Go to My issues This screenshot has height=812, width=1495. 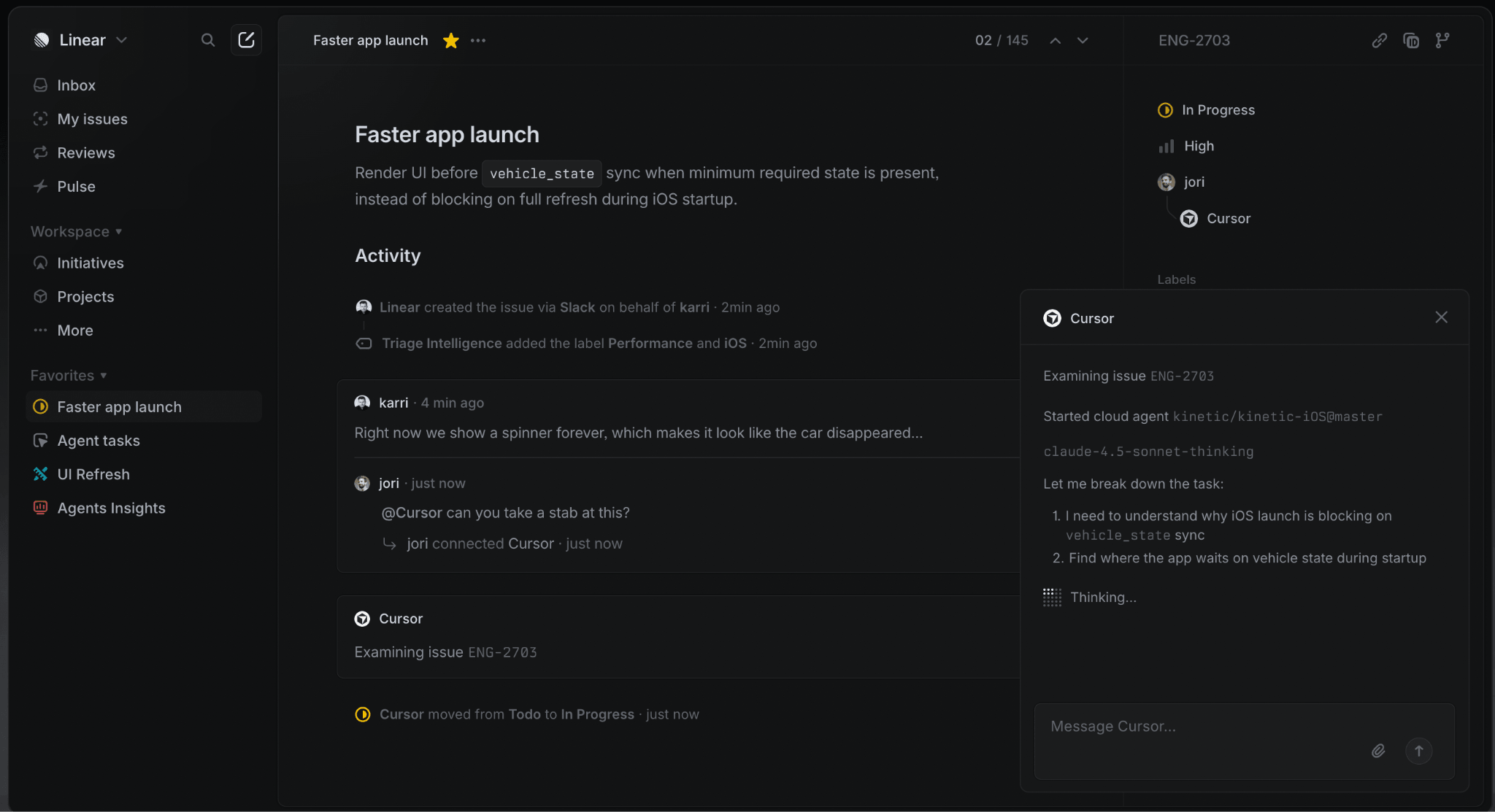click(92, 119)
